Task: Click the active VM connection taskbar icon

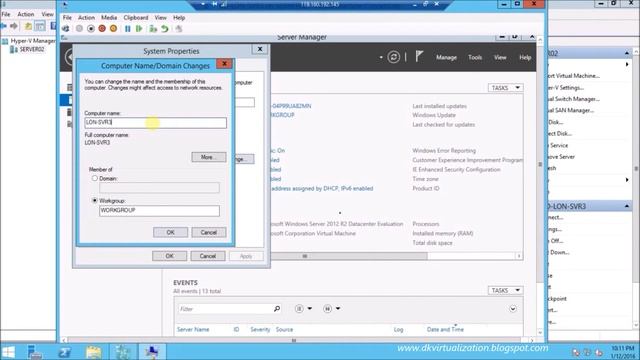Action: [x=152, y=352]
